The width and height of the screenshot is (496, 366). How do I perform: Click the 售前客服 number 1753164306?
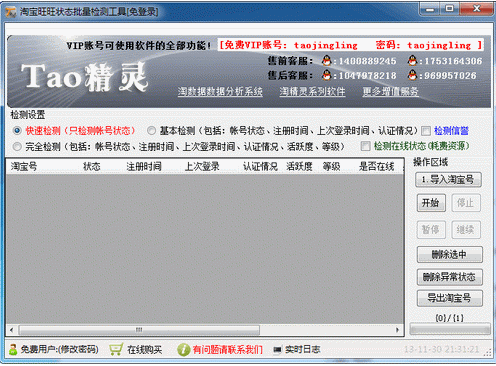[x=453, y=61]
